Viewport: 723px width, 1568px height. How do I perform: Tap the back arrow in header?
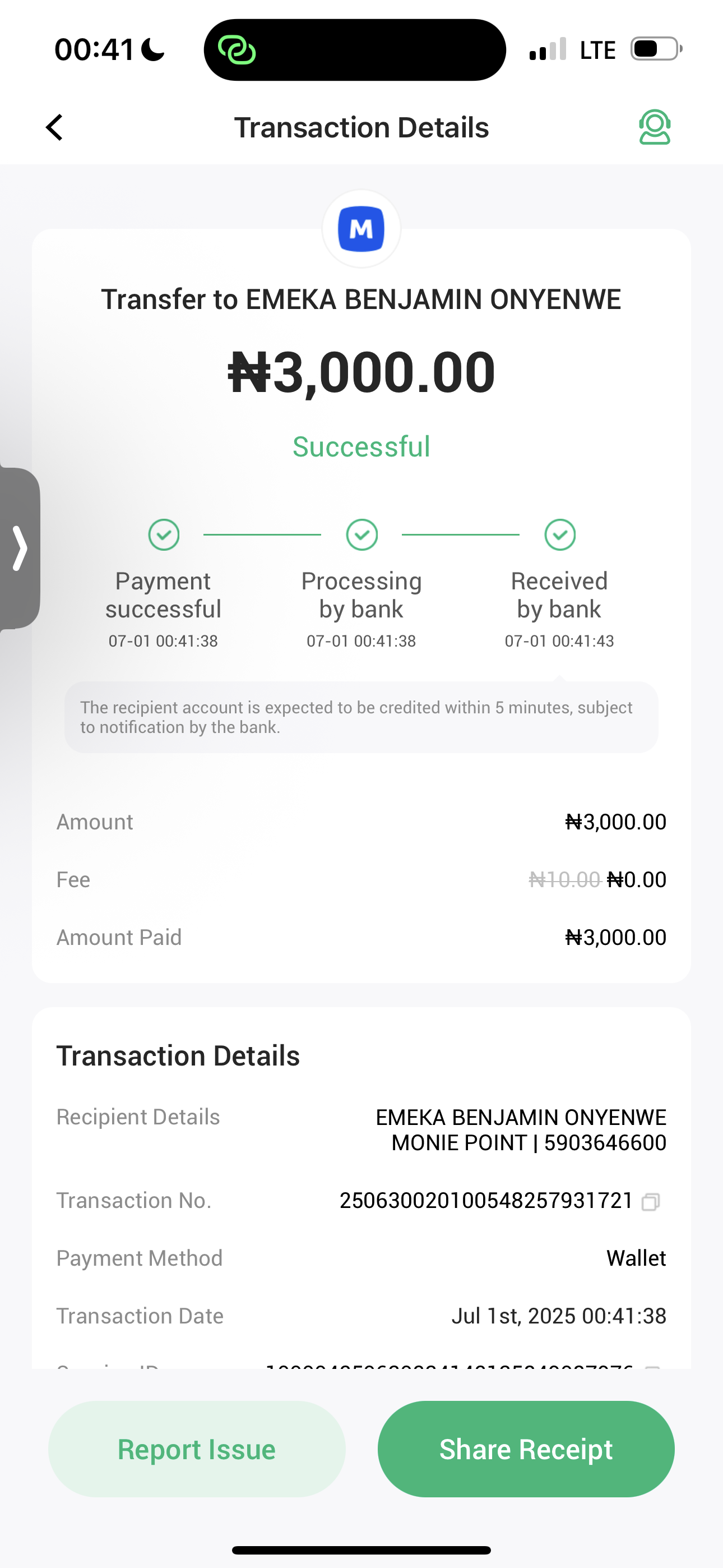pyautogui.click(x=55, y=127)
